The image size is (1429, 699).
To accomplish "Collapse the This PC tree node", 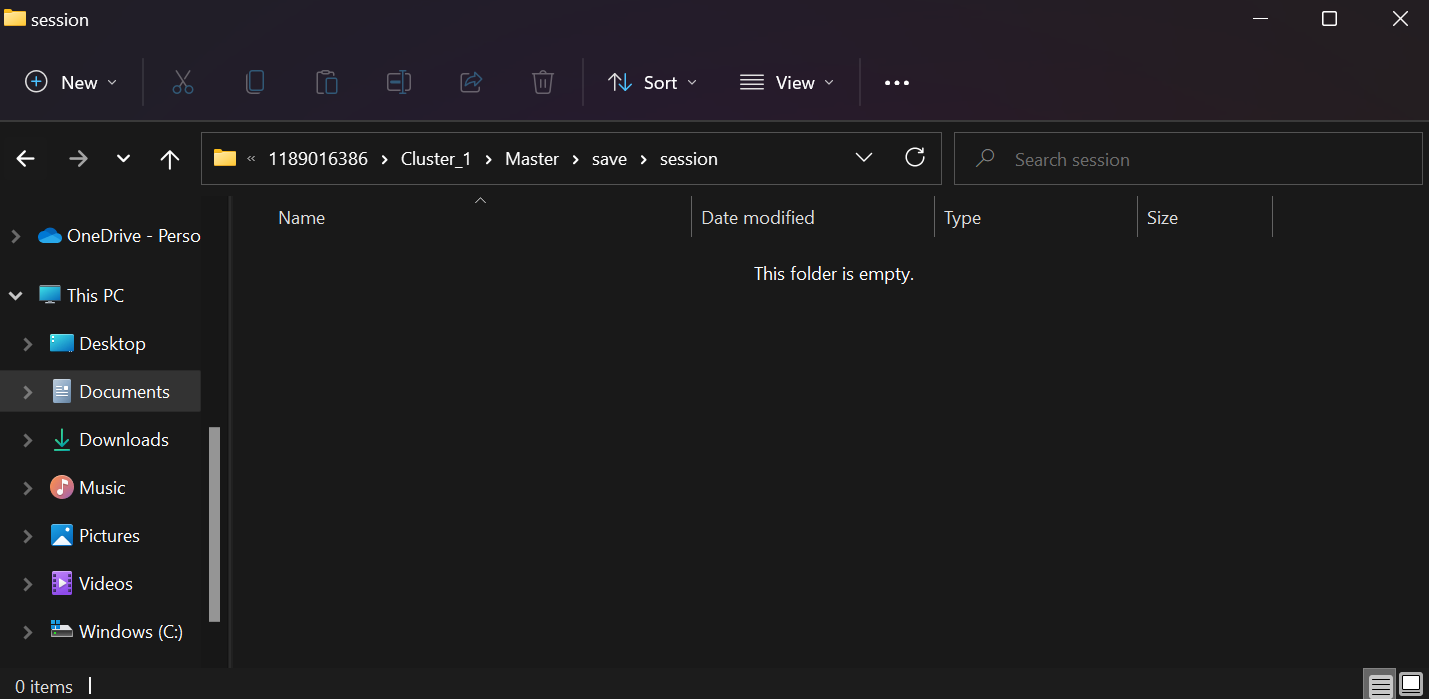I will pyautogui.click(x=16, y=296).
